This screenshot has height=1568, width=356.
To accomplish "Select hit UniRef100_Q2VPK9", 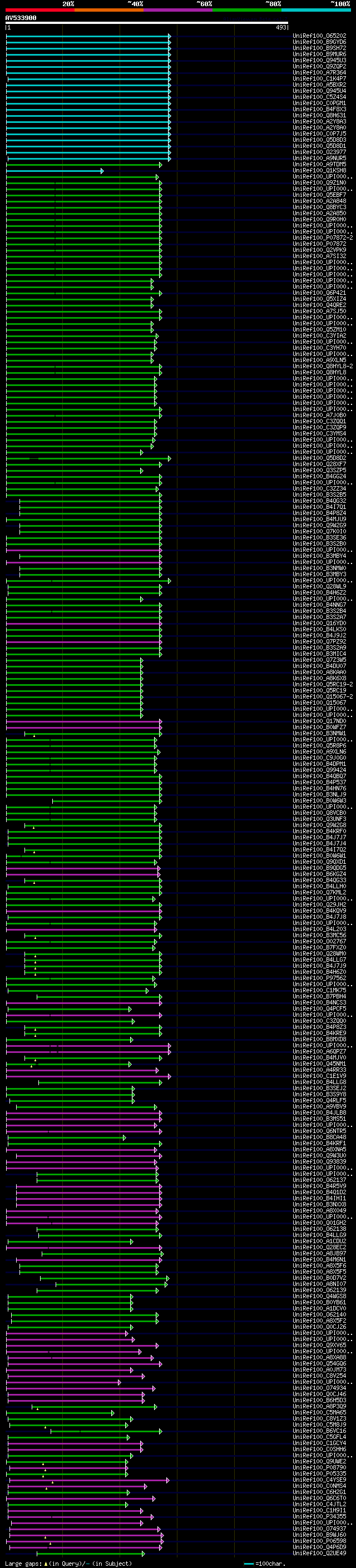I will pyautogui.click(x=319, y=250).
